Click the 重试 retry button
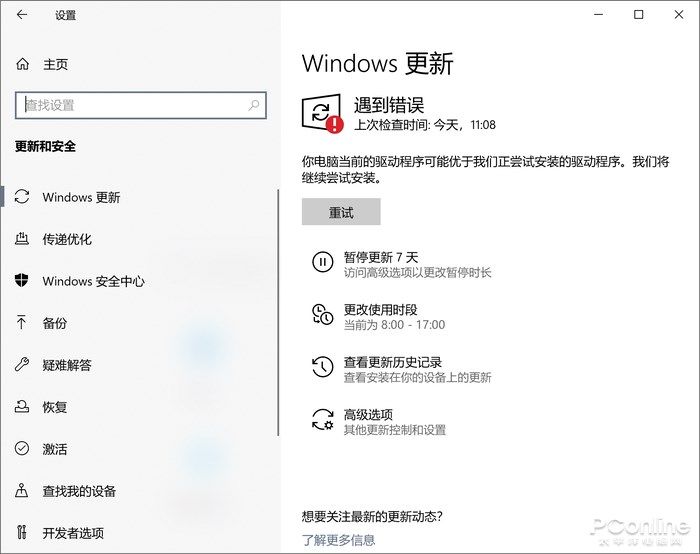This screenshot has height=554, width=700. click(341, 212)
